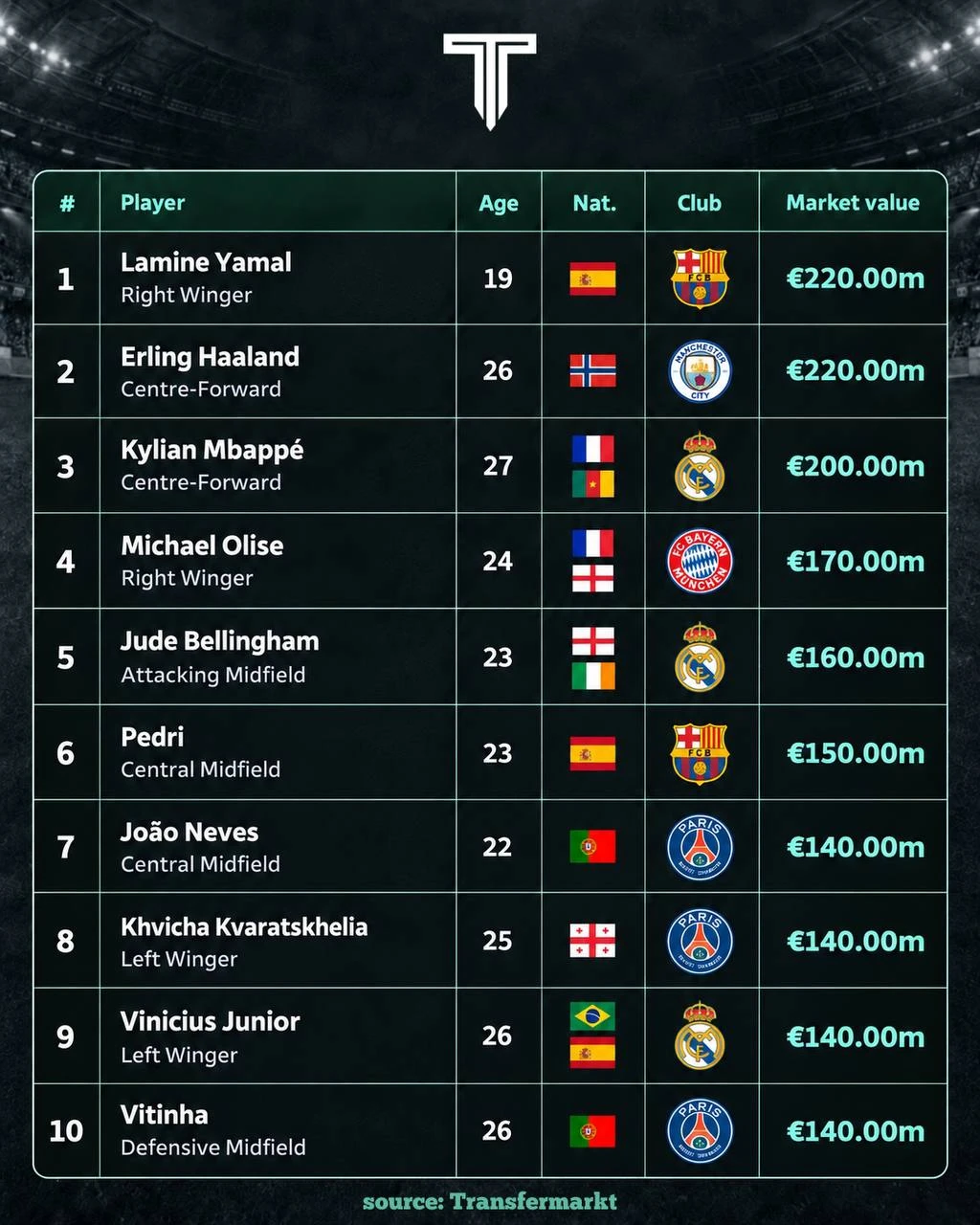Viewport: 980px width, 1225px height.
Task: Sort by the Age column header
Action: pyautogui.click(x=499, y=203)
